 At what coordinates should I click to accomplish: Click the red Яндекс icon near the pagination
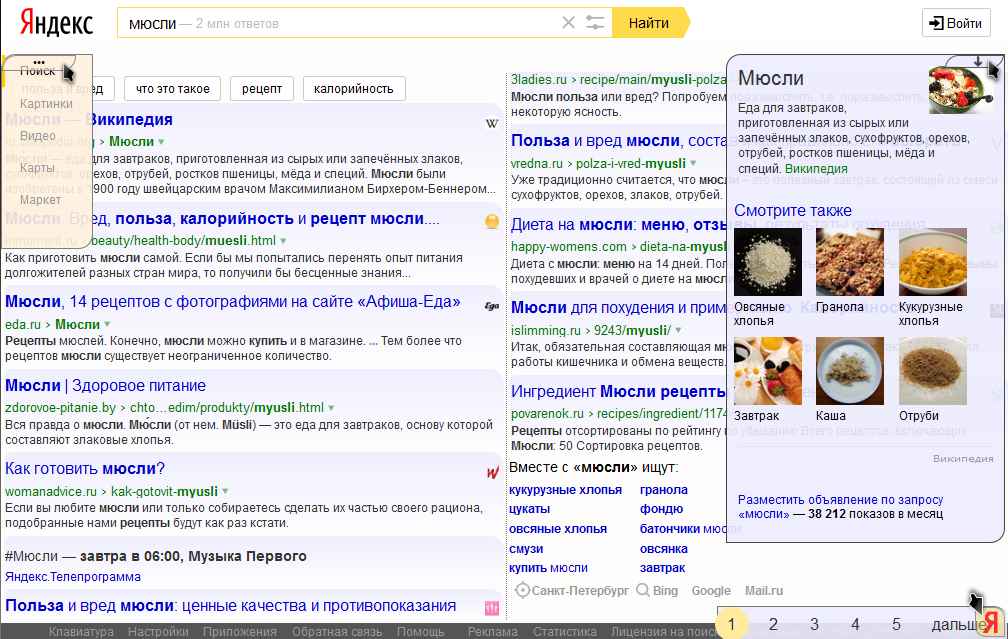tap(989, 620)
